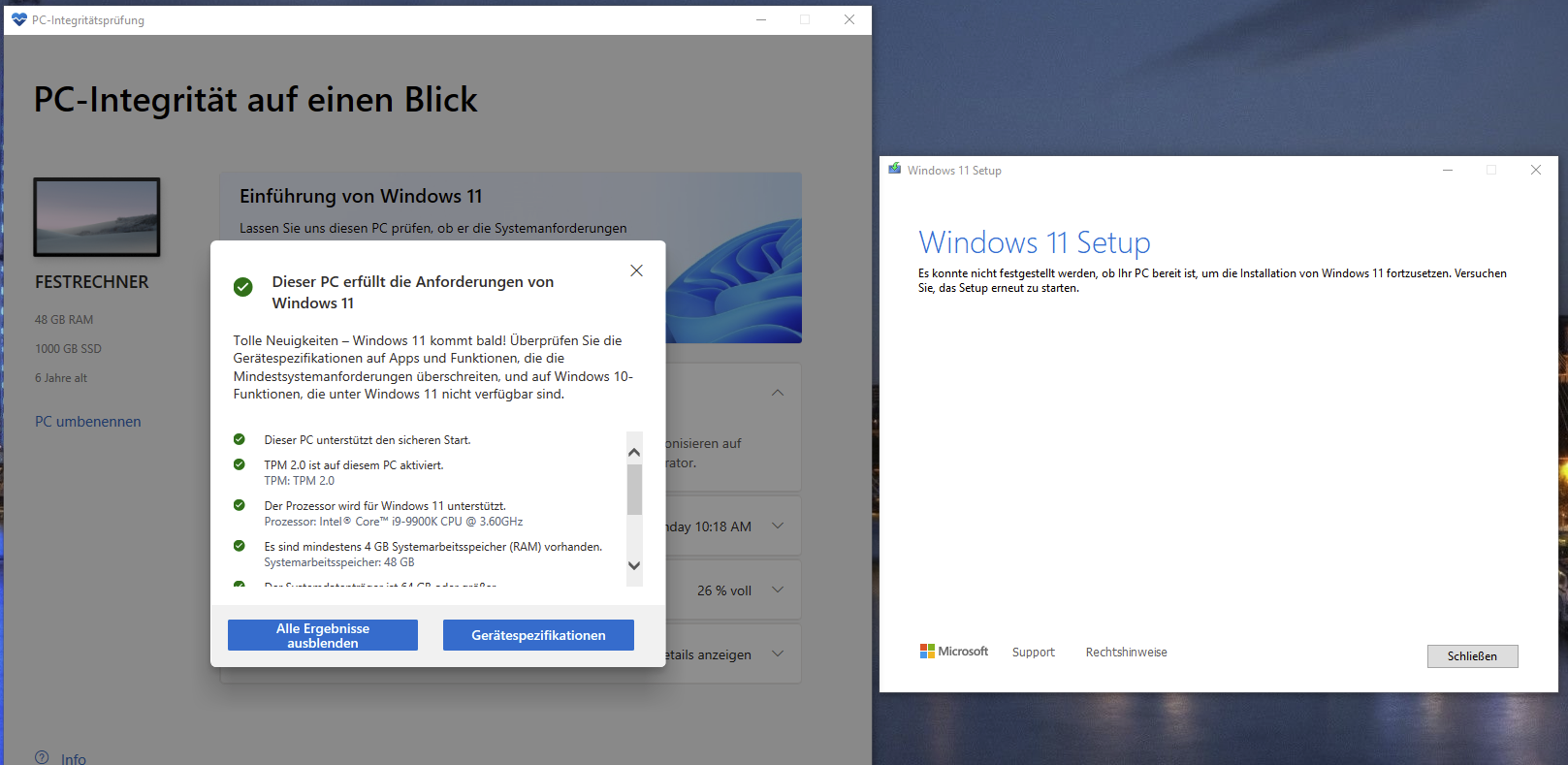Close the Windows 11 requirements result dialog
1568x765 pixels.
click(x=636, y=271)
